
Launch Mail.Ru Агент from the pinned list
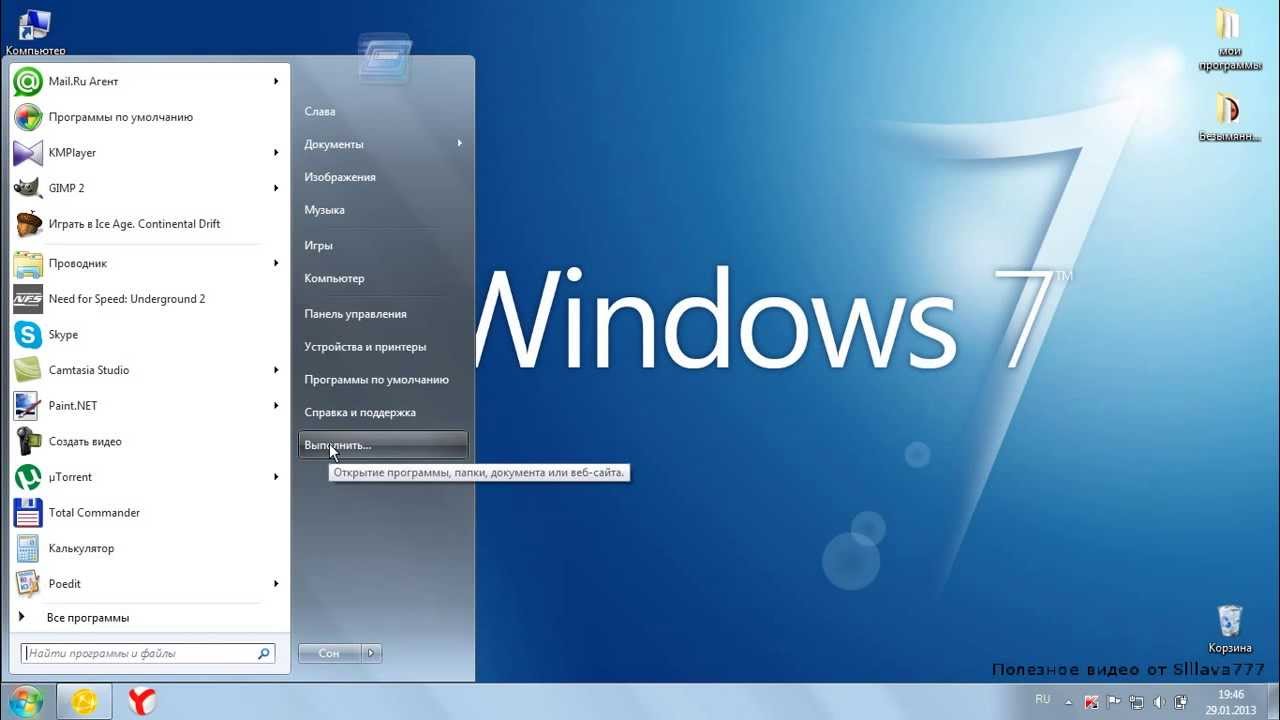pyautogui.click(x=148, y=81)
